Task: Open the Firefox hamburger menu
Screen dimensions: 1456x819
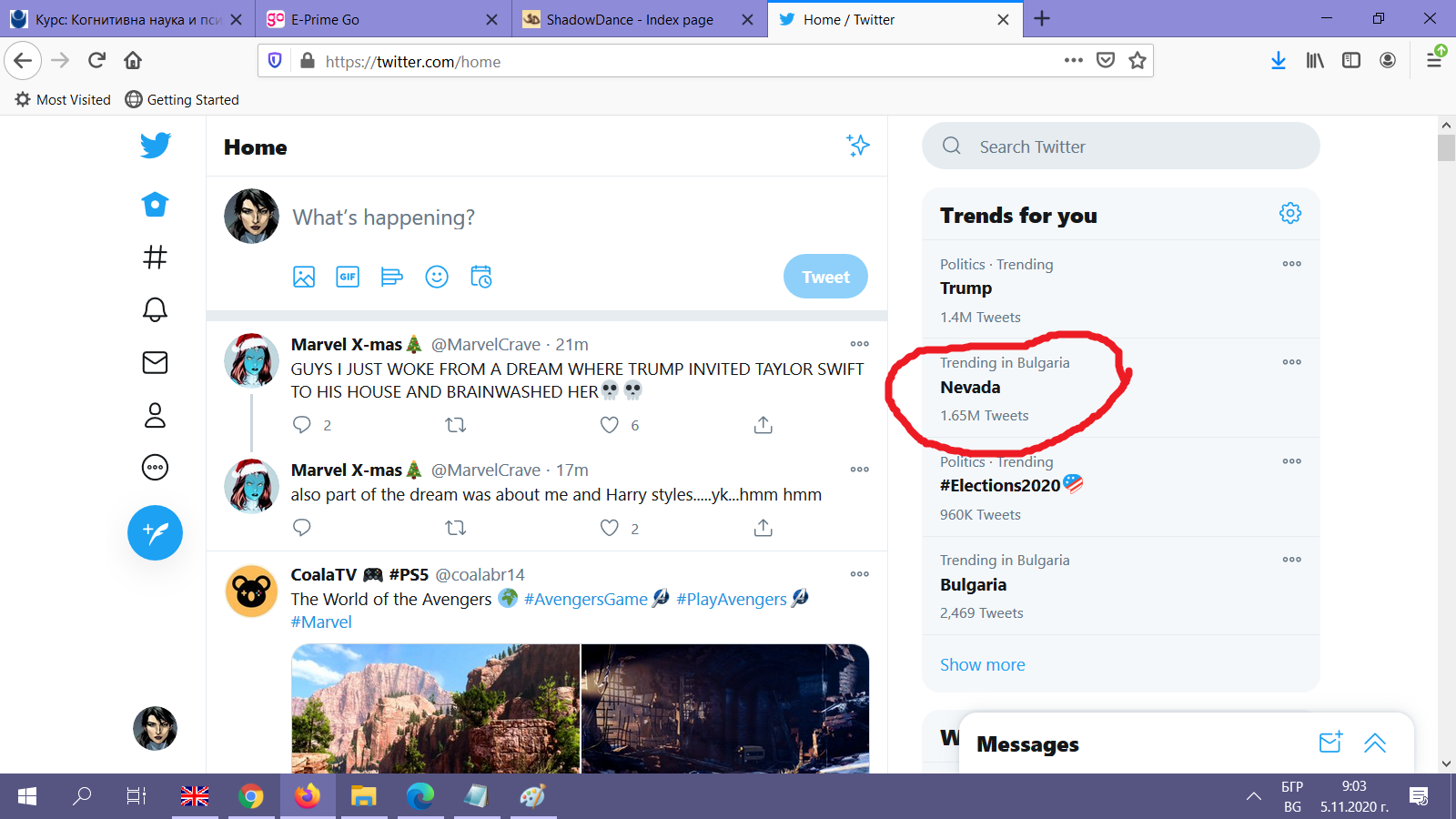Action: click(1434, 60)
